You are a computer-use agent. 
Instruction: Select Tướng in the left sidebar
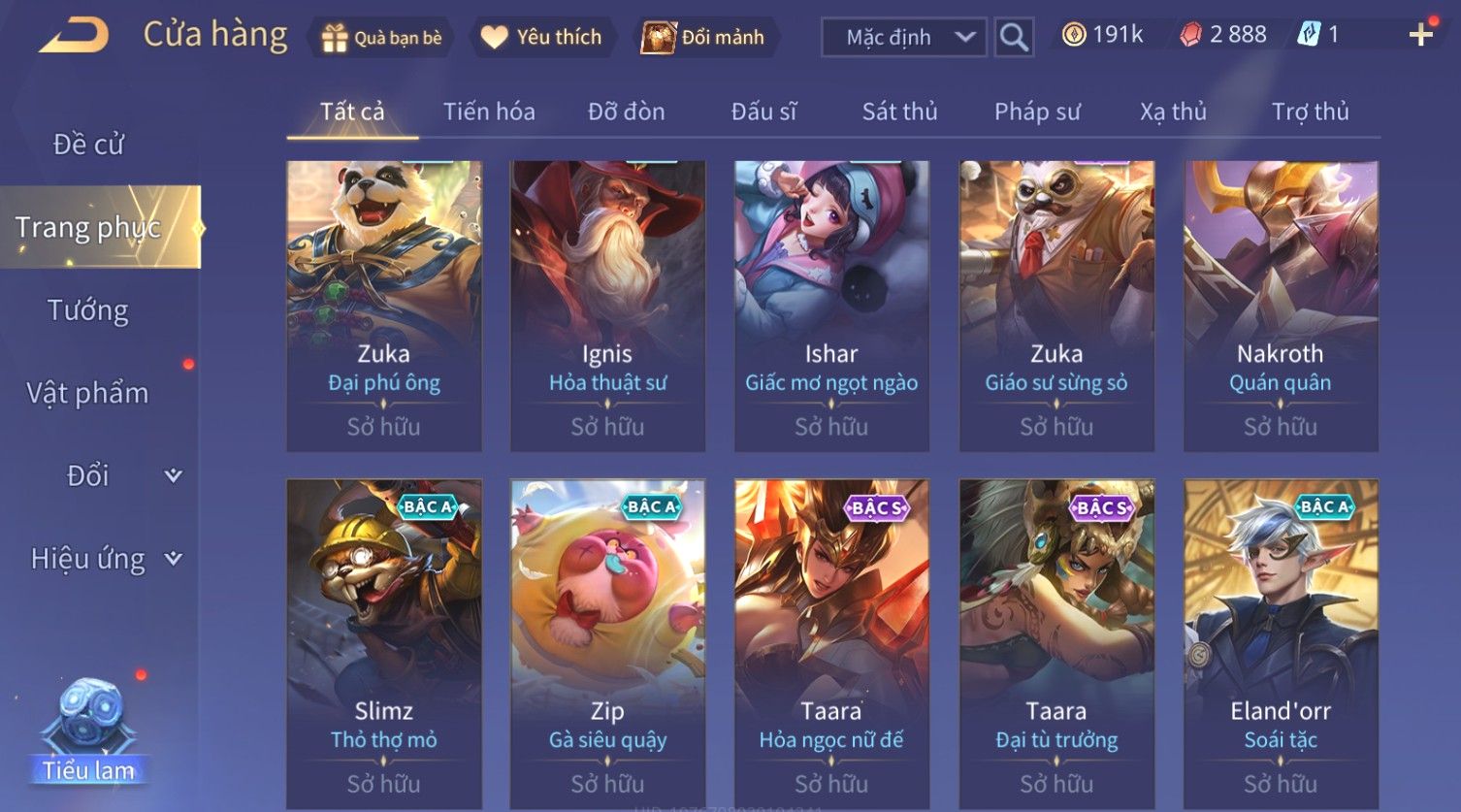click(87, 310)
